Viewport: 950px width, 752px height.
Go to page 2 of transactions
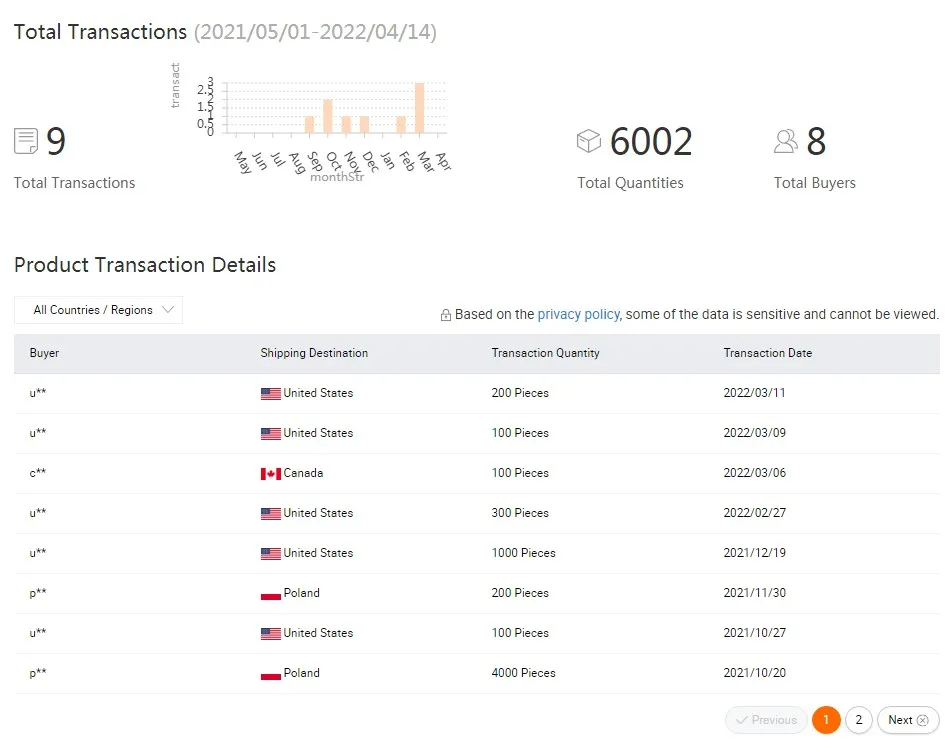click(x=858, y=720)
